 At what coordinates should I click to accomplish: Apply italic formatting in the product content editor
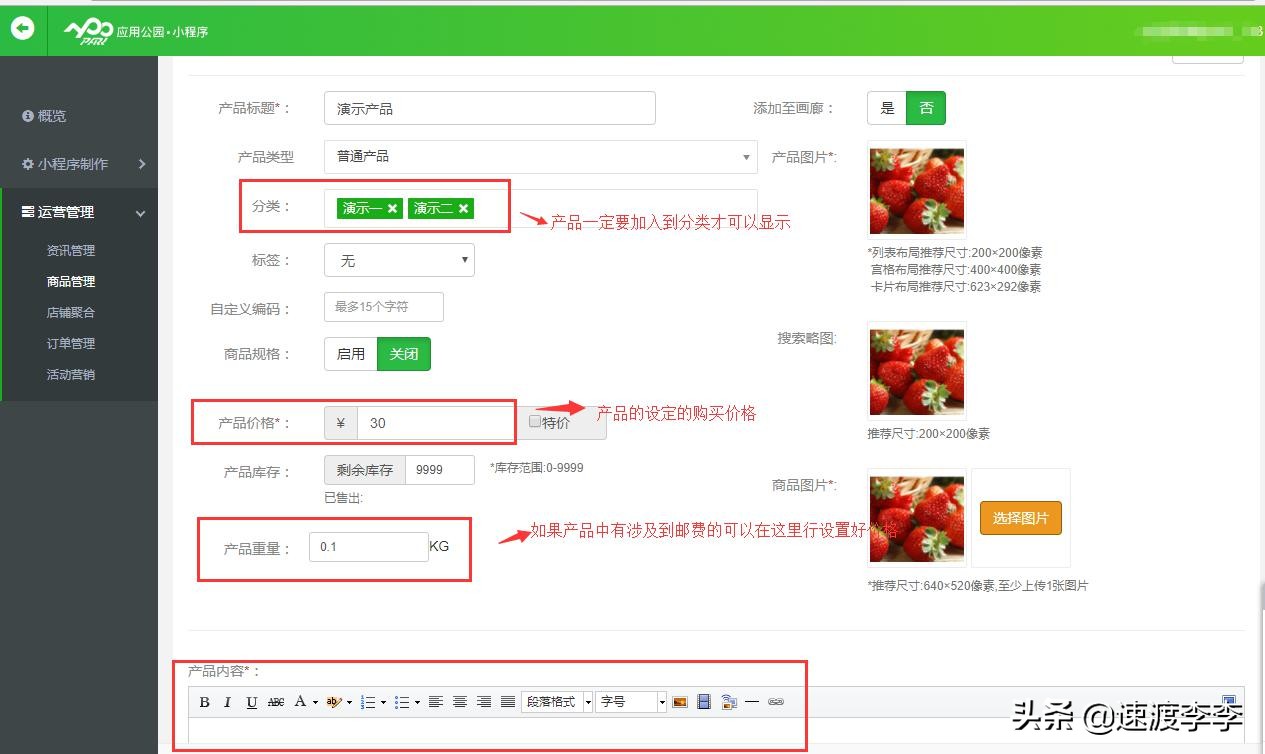(227, 701)
